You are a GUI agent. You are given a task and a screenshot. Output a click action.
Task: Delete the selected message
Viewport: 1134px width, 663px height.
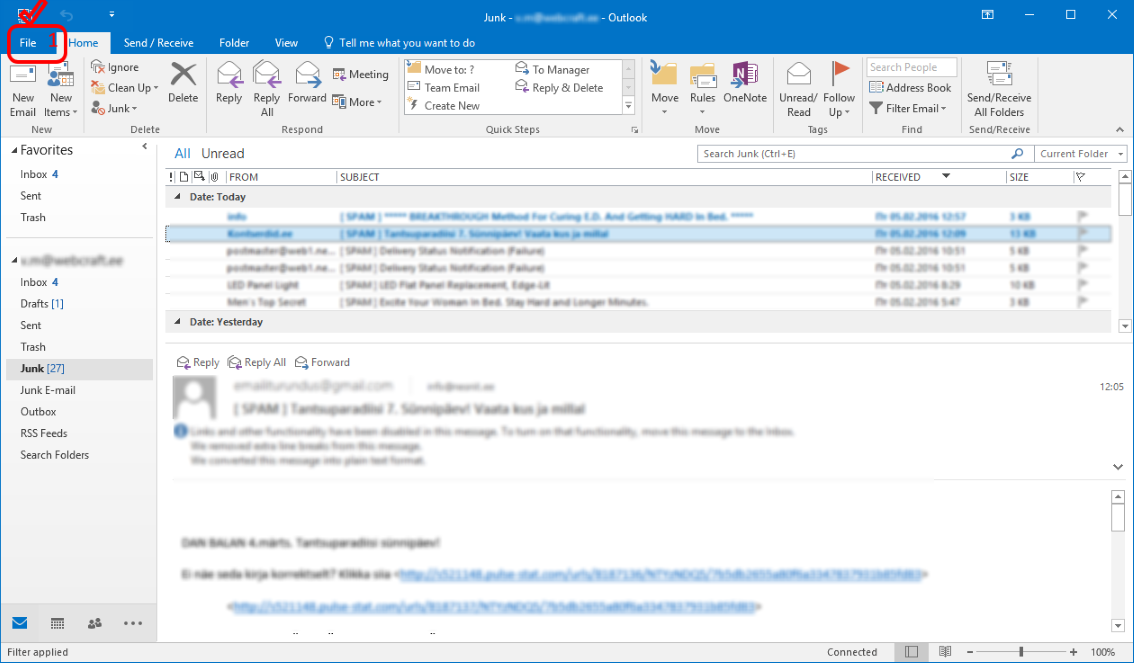tap(183, 83)
